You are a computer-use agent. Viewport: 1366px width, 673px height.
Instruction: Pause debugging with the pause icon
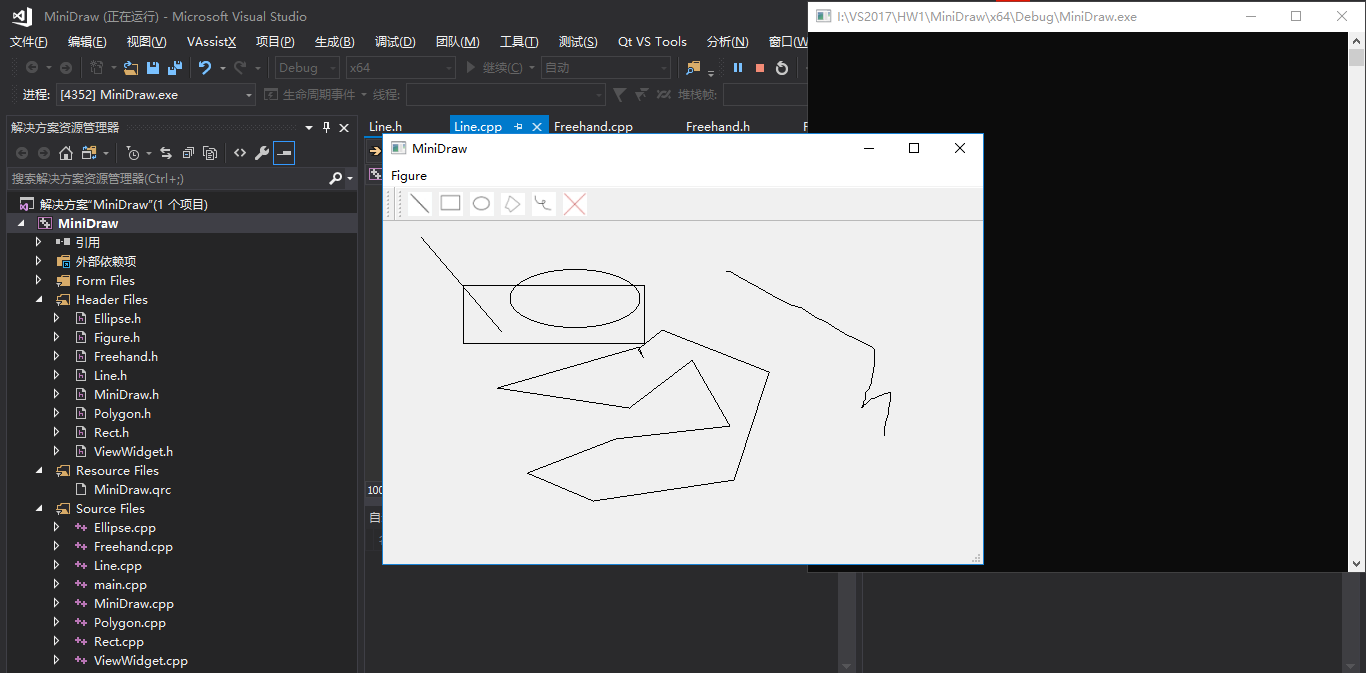pyautogui.click(x=738, y=68)
